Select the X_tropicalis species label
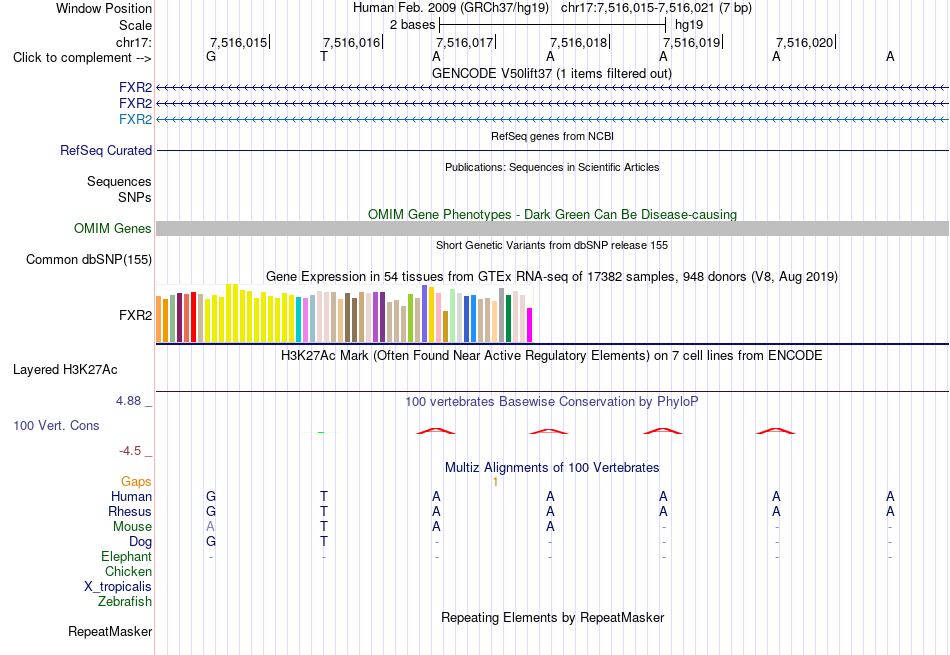 [118, 587]
